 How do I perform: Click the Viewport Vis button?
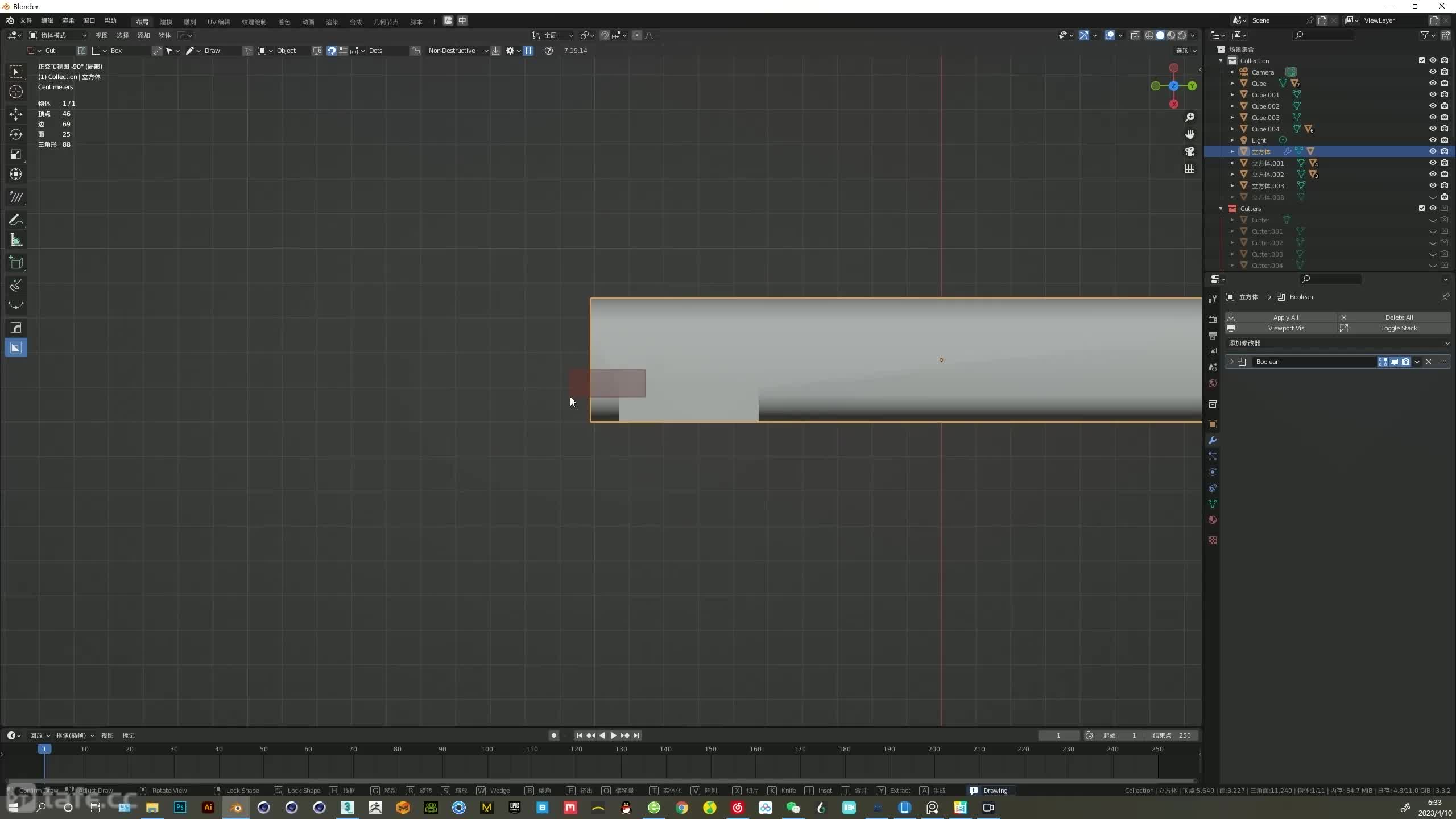pos(1281,328)
